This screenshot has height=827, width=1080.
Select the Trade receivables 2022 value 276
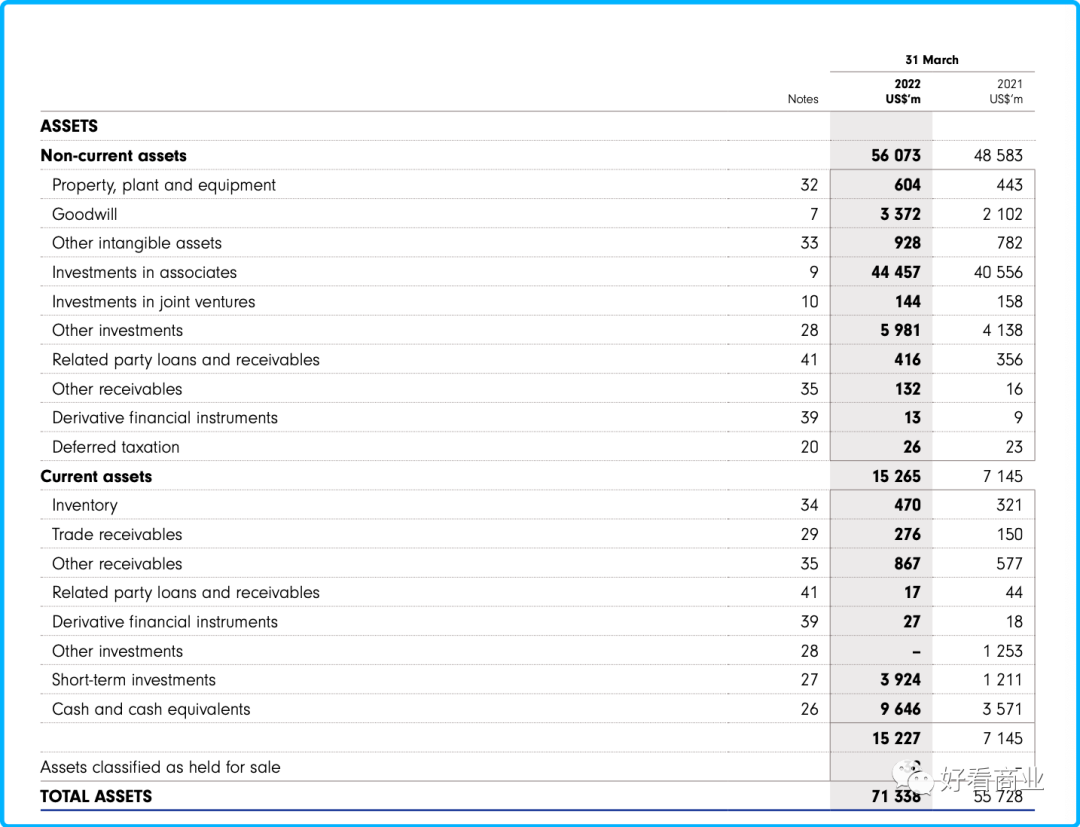(907, 535)
